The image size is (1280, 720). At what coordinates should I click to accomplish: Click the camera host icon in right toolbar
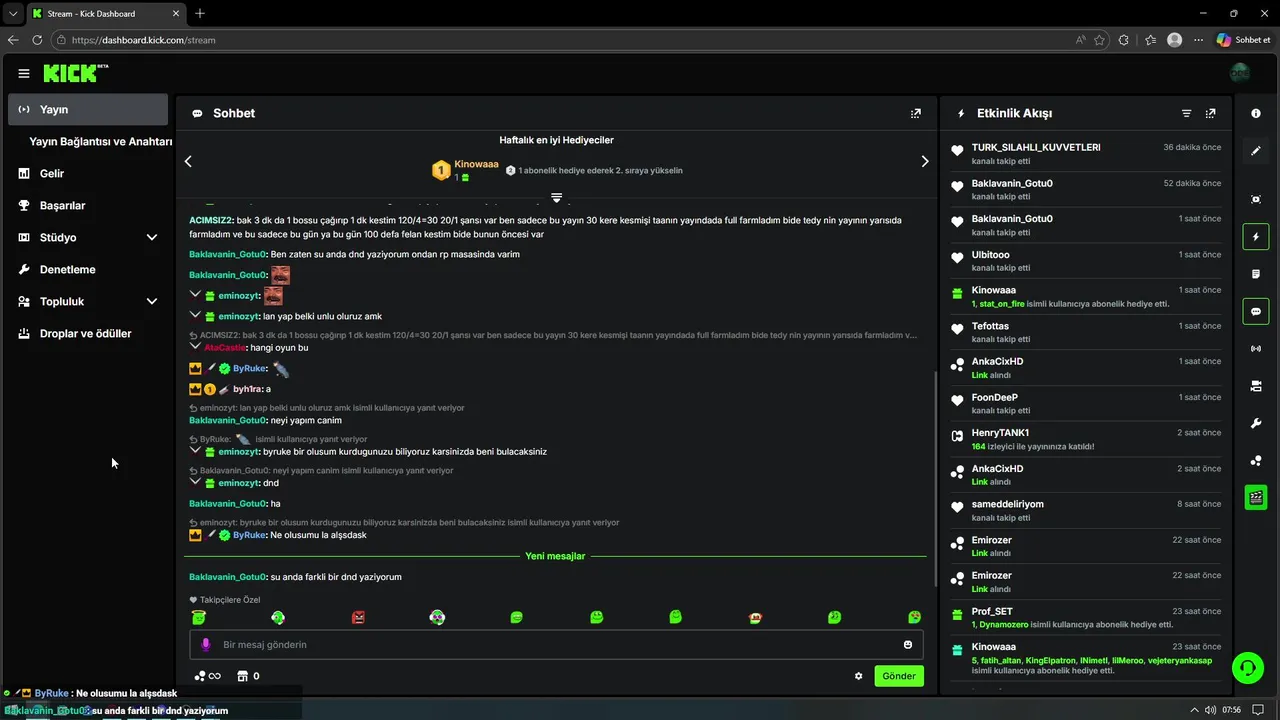click(x=1256, y=386)
